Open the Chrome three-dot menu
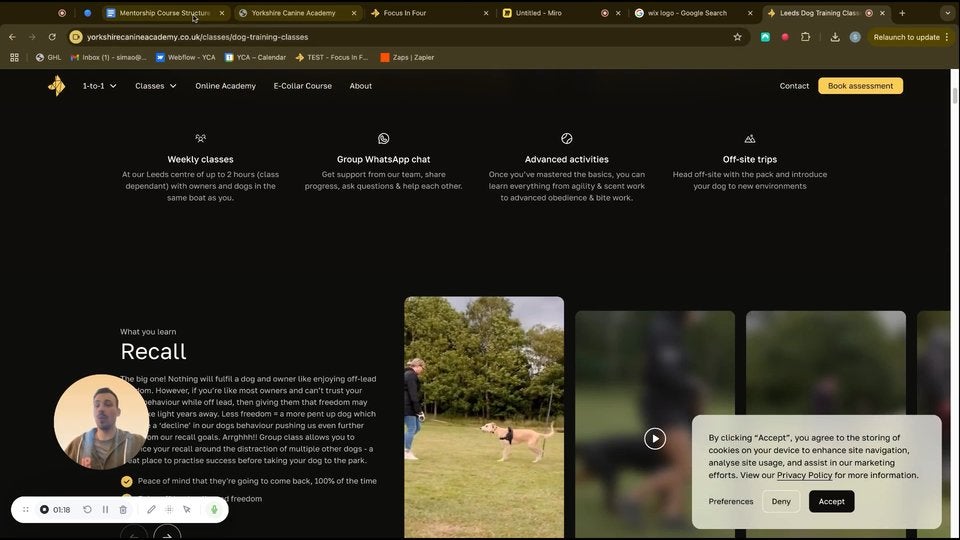The image size is (960, 540). (947, 37)
